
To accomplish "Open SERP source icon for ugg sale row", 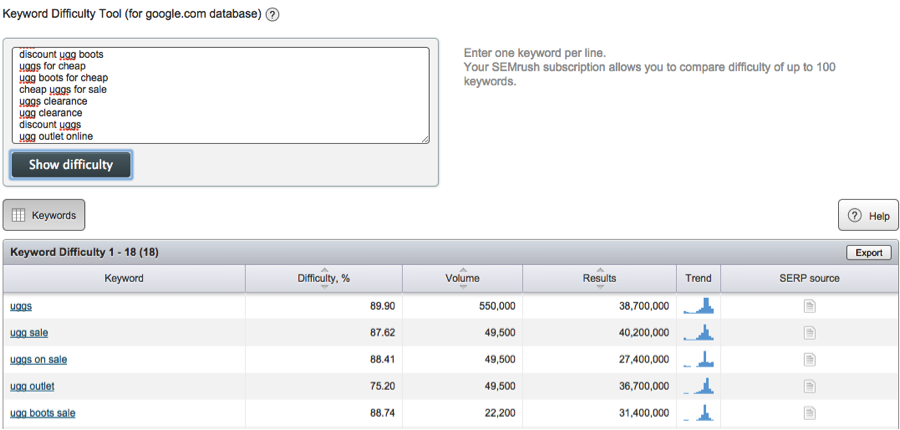I will click(809, 333).
